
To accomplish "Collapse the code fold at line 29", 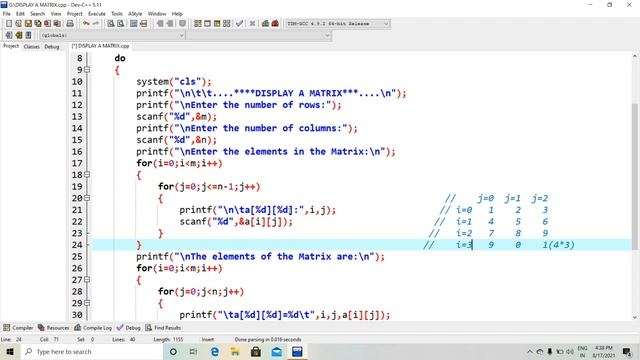I will click(x=87, y=303).
